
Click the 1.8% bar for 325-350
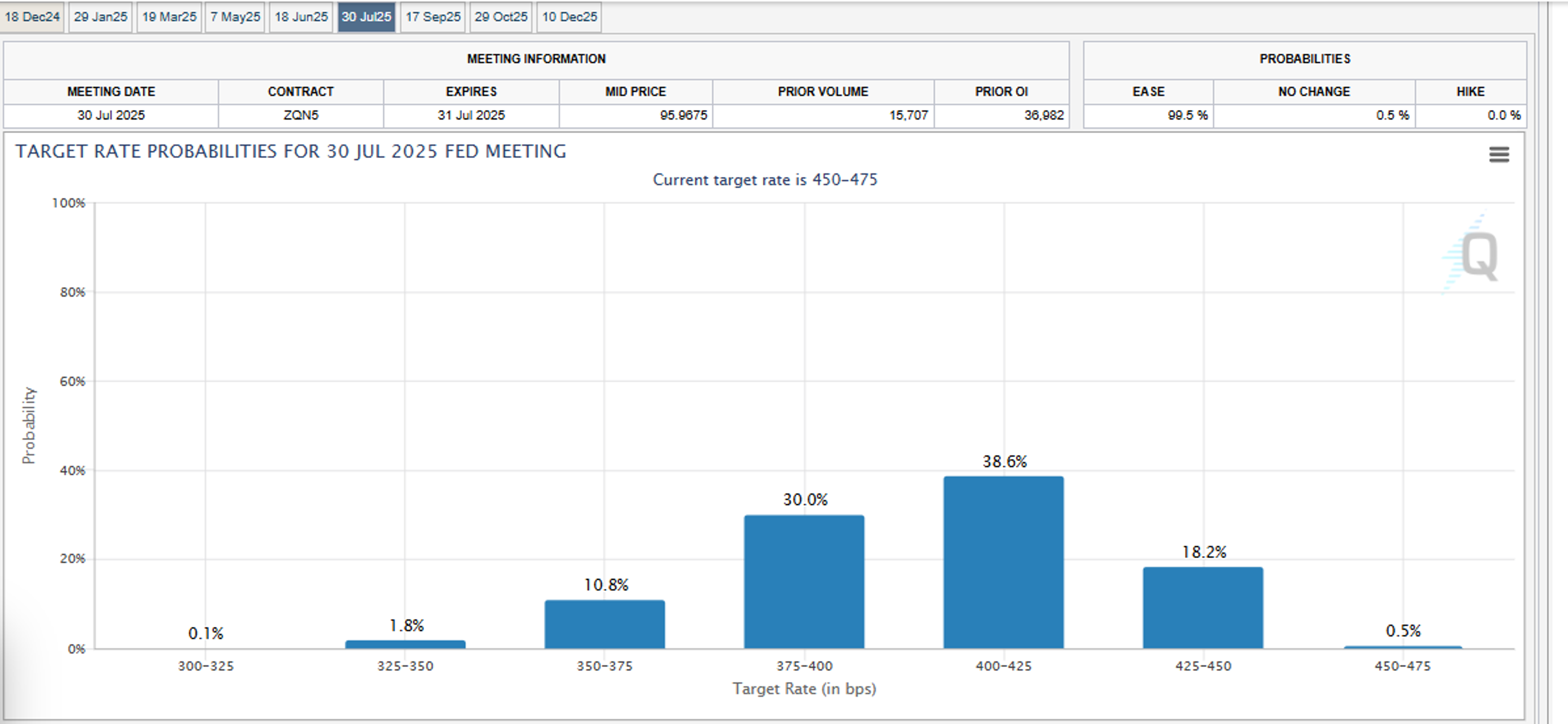pos(405,644)
